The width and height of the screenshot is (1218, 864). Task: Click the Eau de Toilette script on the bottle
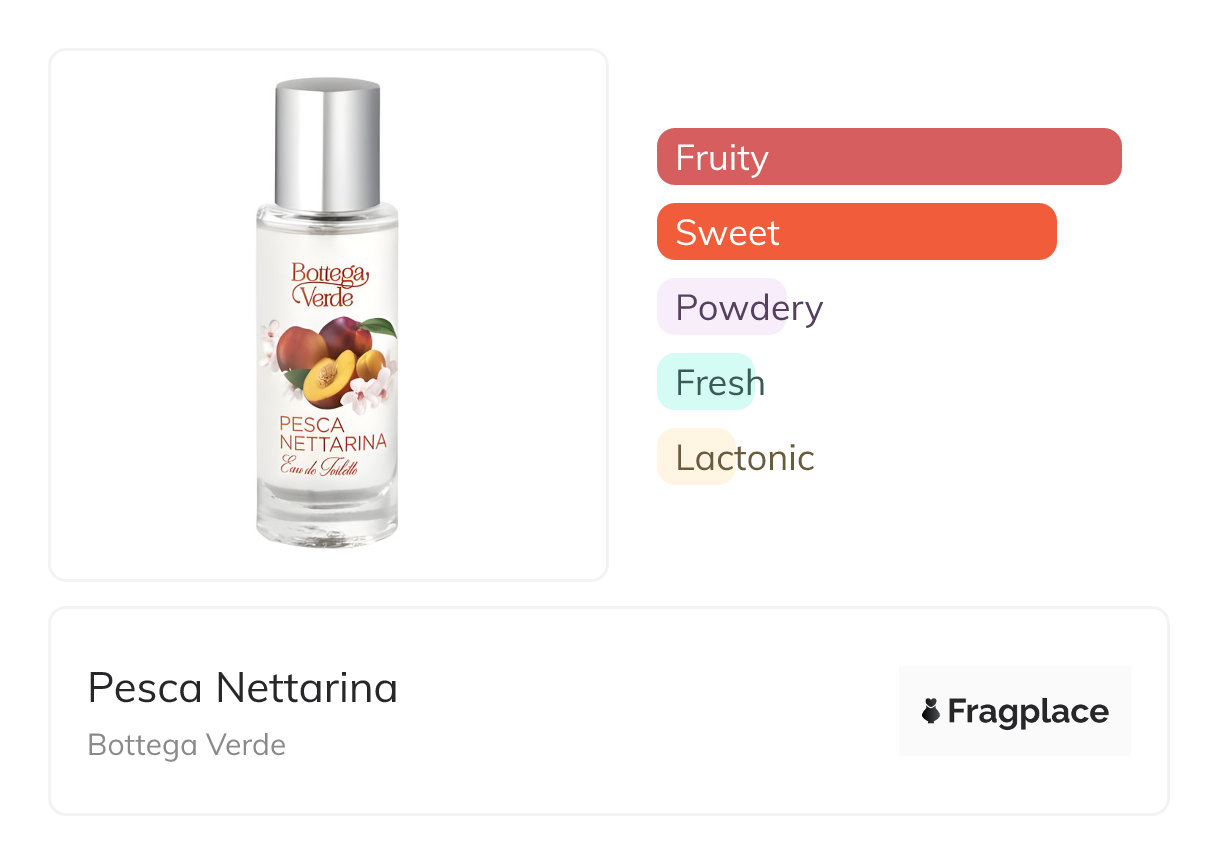pos(319,465)
